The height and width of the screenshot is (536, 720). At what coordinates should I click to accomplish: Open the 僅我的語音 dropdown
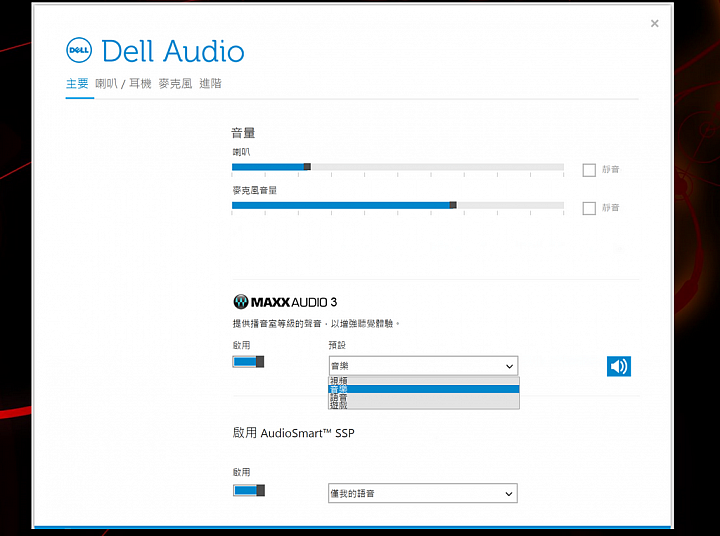[423, 493]
